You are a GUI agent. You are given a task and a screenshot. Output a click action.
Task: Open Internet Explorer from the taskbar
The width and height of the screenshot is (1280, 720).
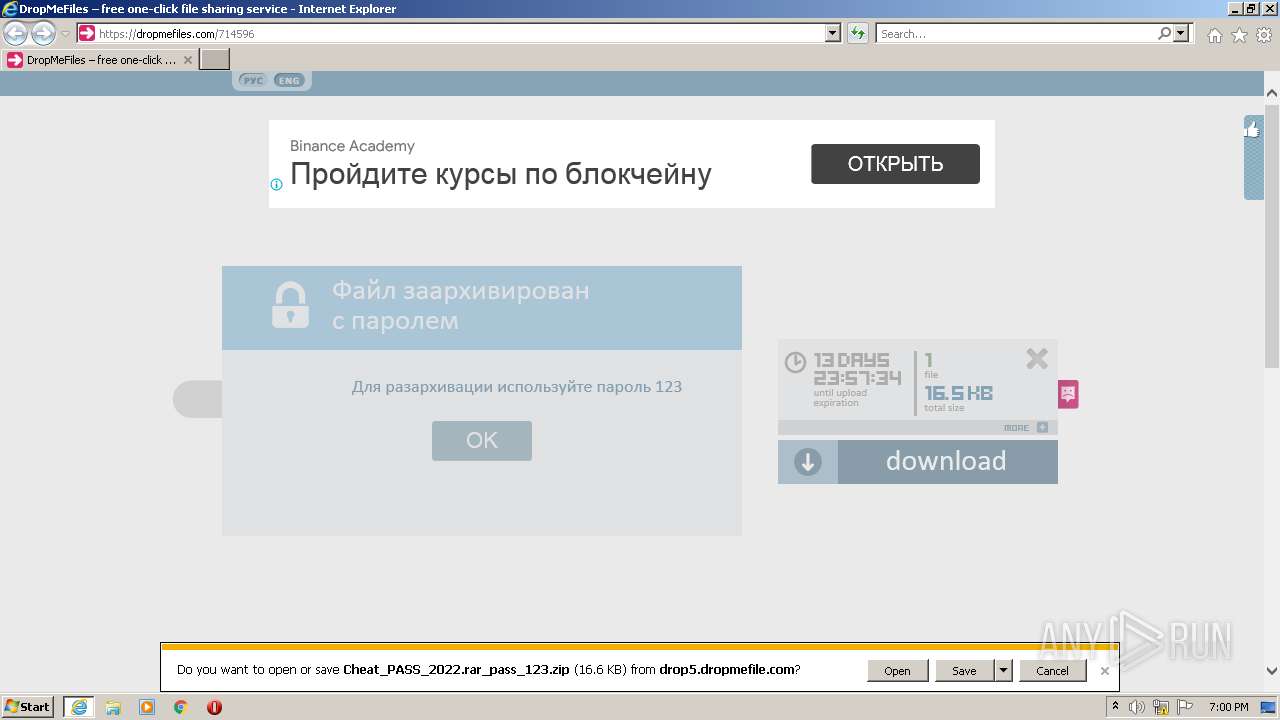[78, 707]
